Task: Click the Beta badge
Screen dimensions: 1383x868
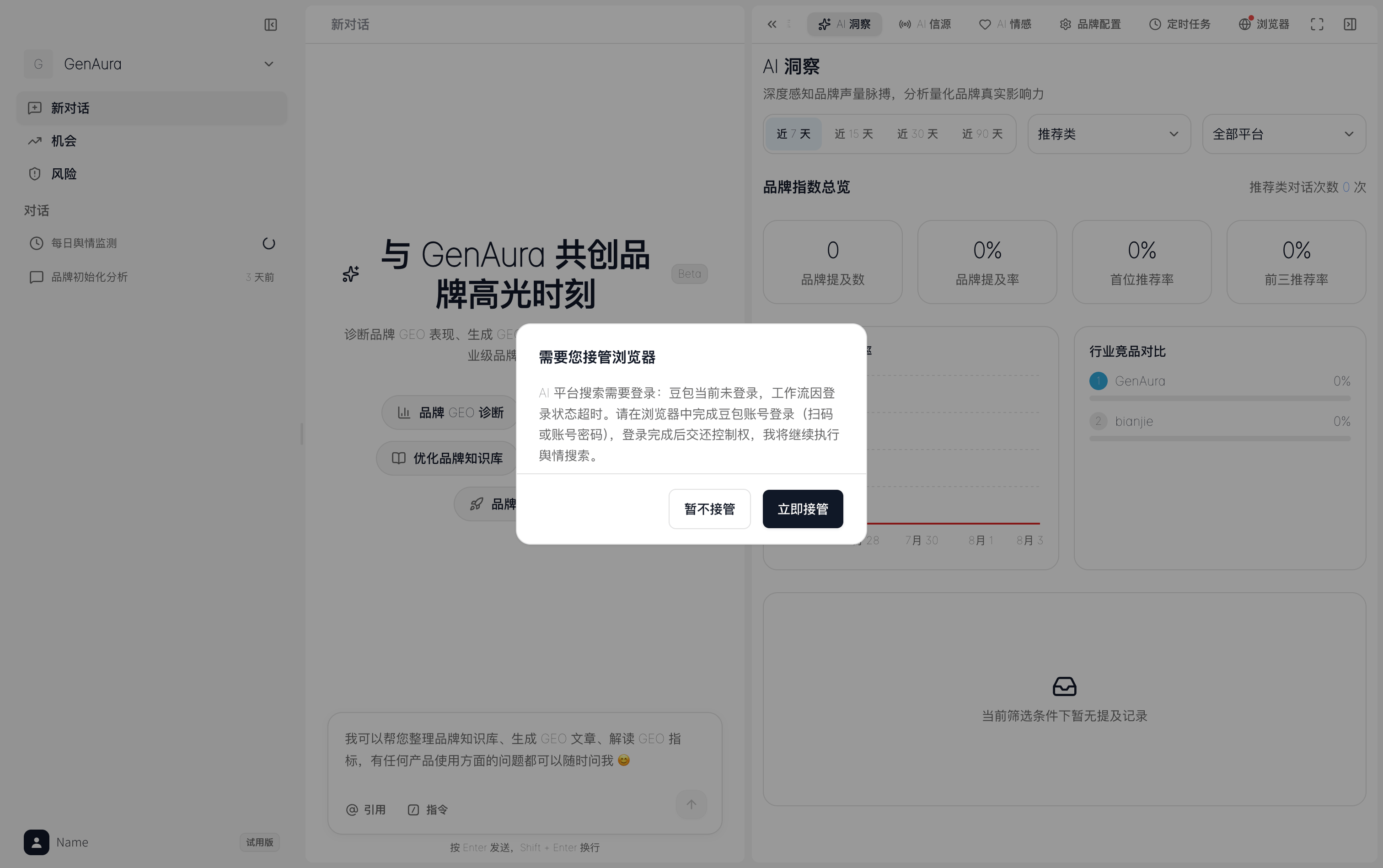Action: tap(690, 274)
